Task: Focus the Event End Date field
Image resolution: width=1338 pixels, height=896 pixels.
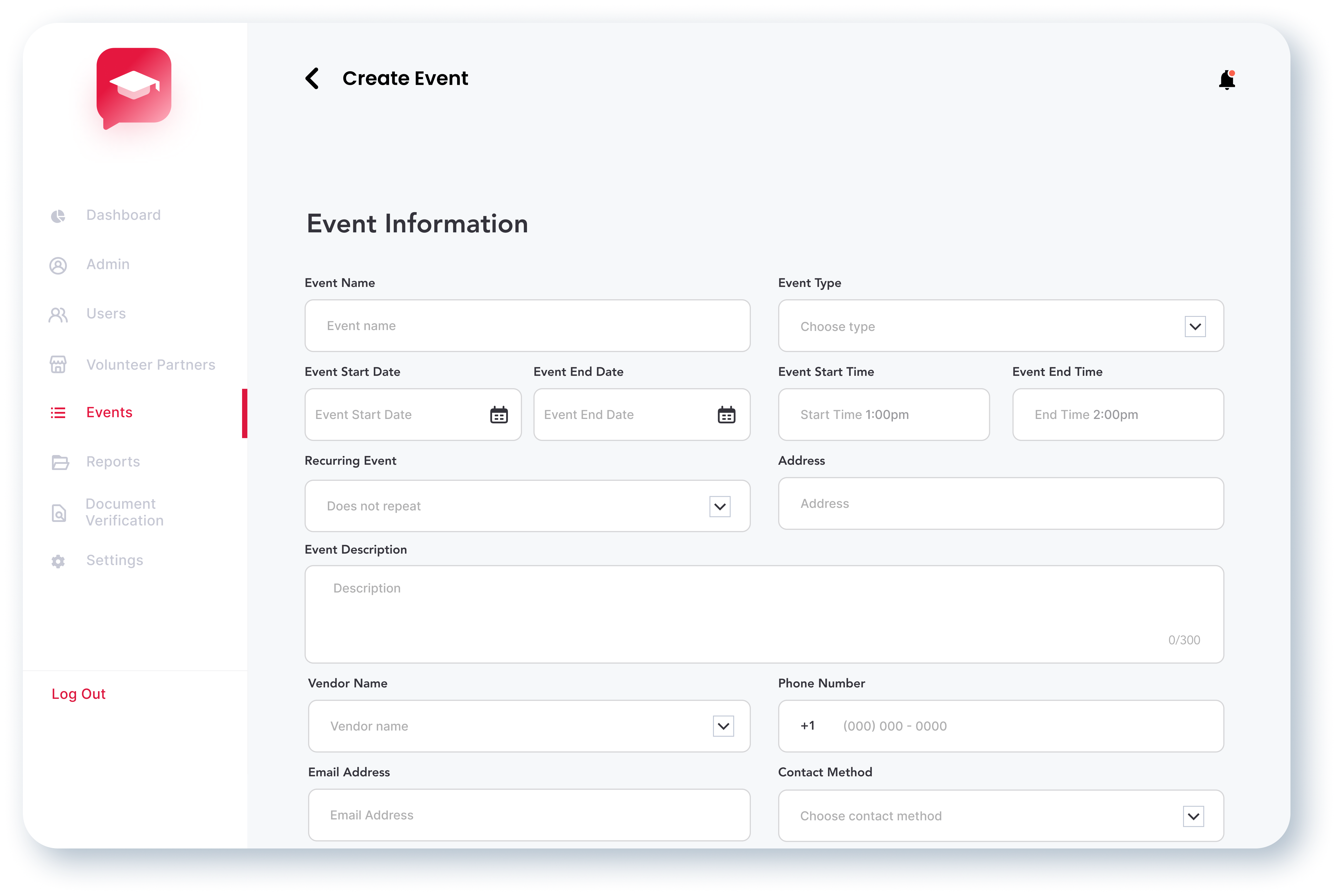Action: (641, 415)
